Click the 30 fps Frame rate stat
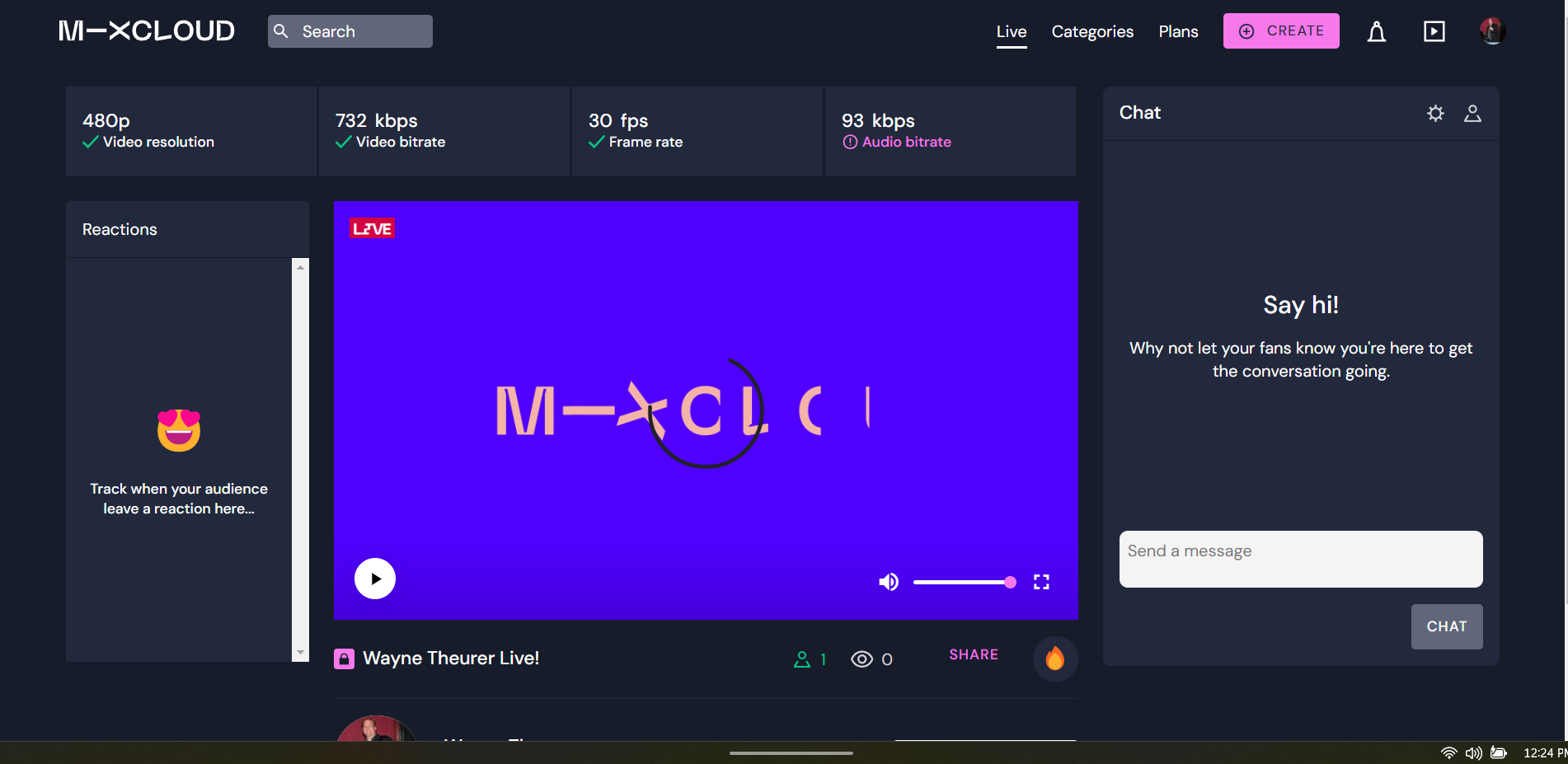Screen dimensions: 1568x764 tap(697, 131)
